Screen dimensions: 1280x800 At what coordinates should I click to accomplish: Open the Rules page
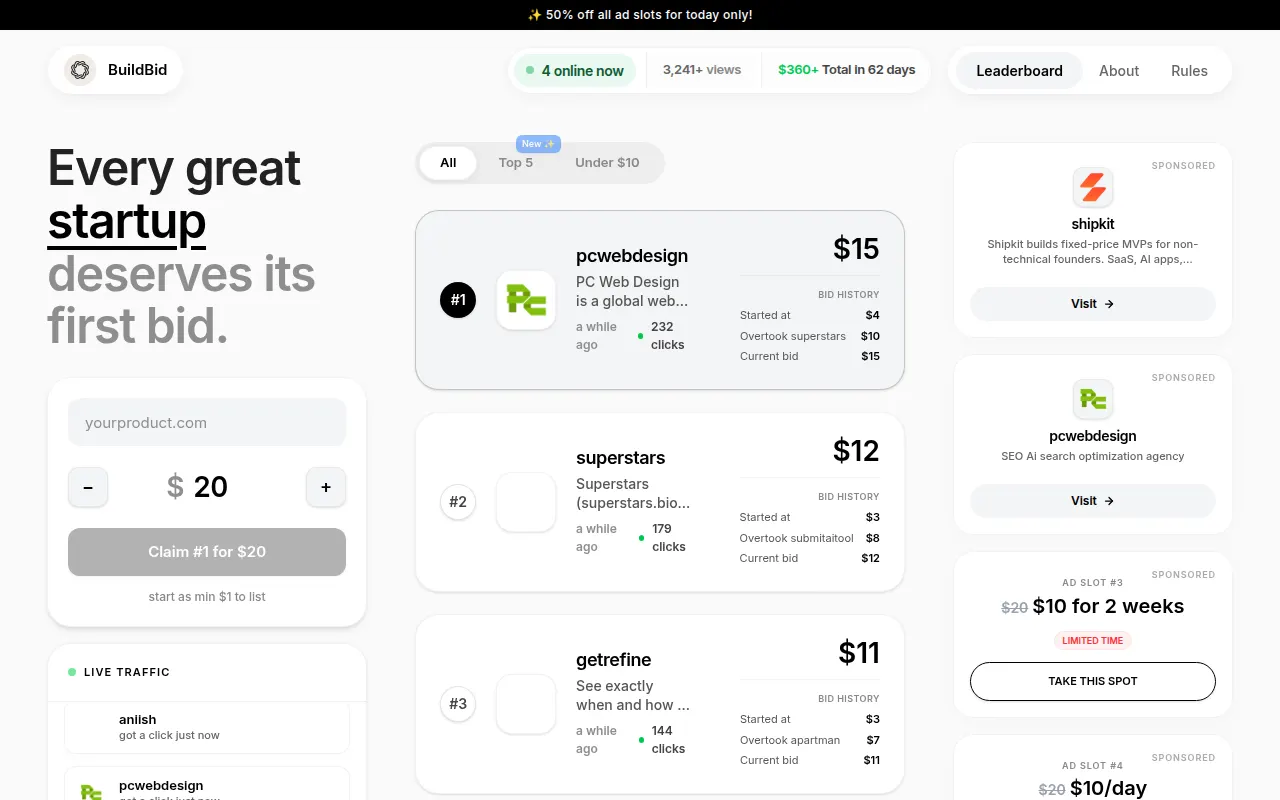[x=1189, y=71]
